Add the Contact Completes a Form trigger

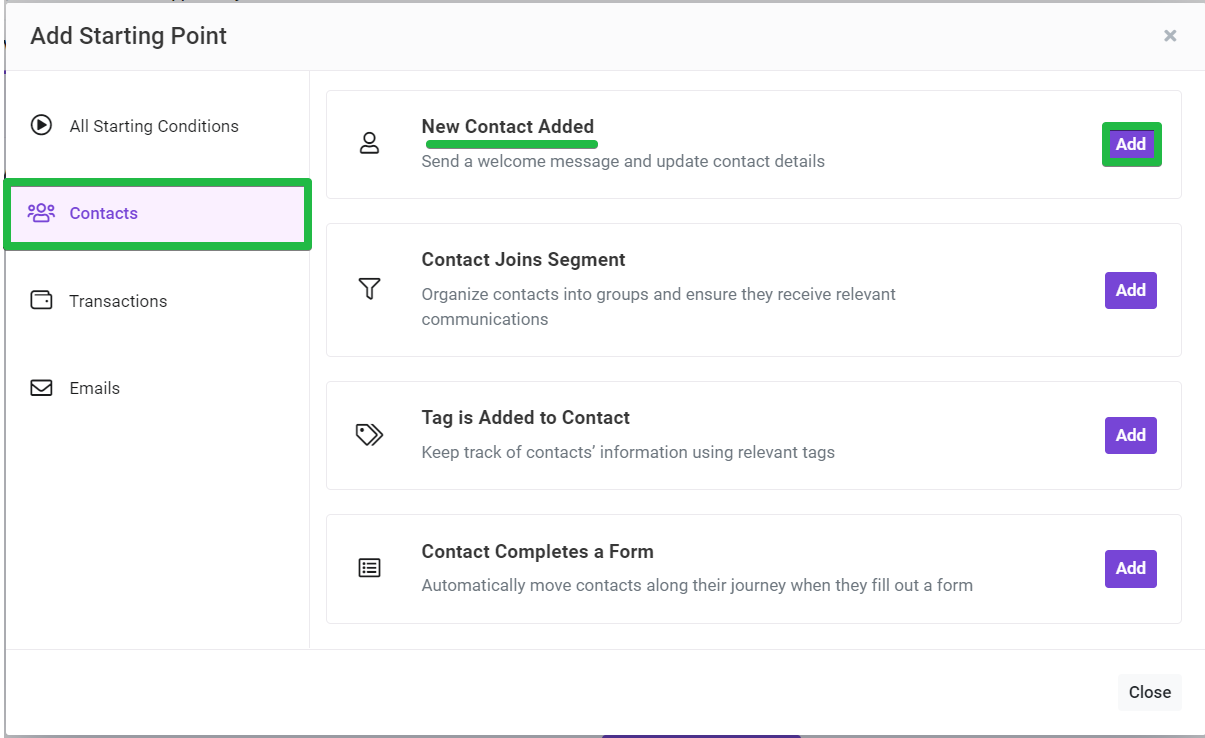point(1131,568)
